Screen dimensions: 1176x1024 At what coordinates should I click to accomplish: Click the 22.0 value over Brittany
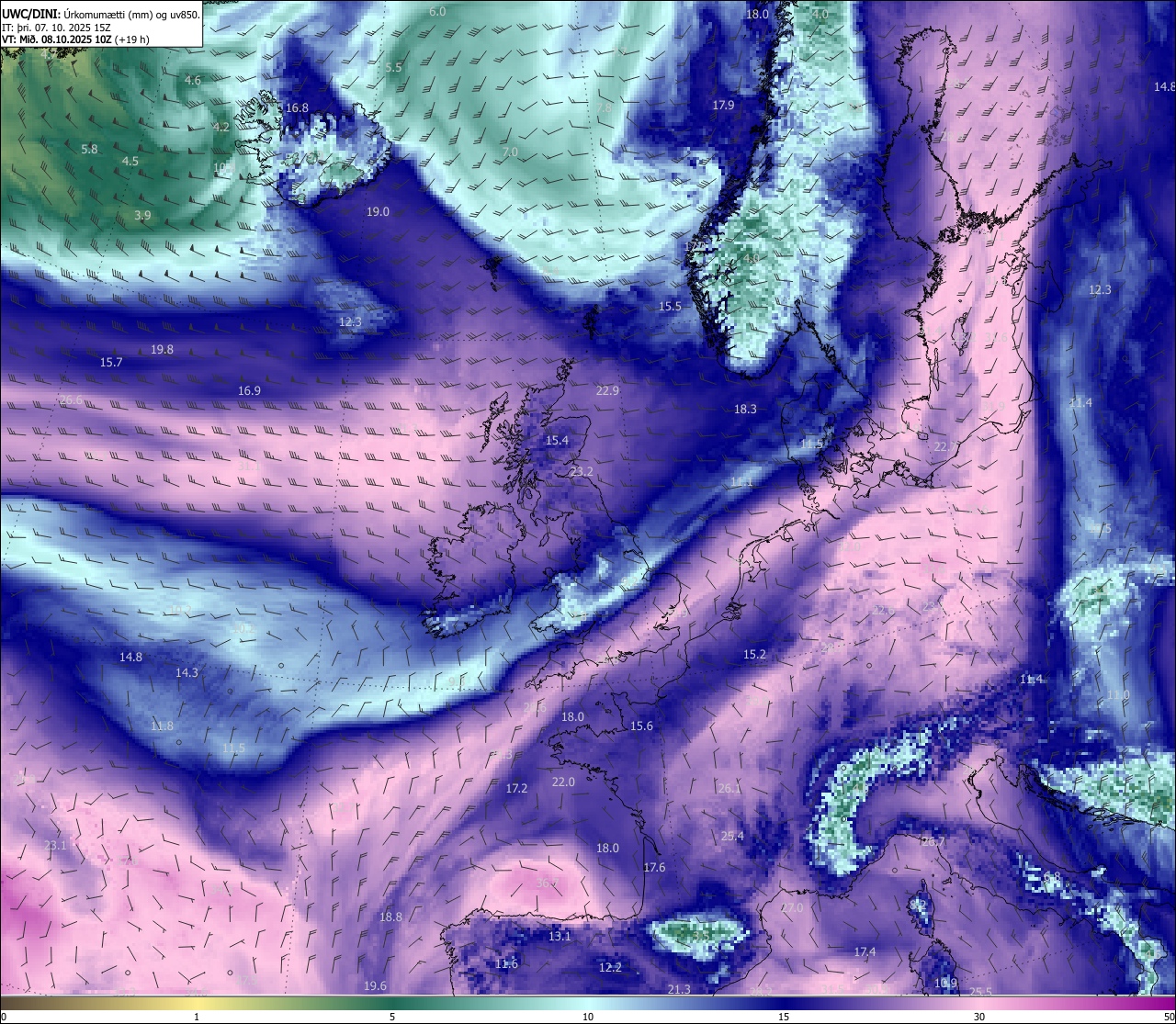[563, 782]
